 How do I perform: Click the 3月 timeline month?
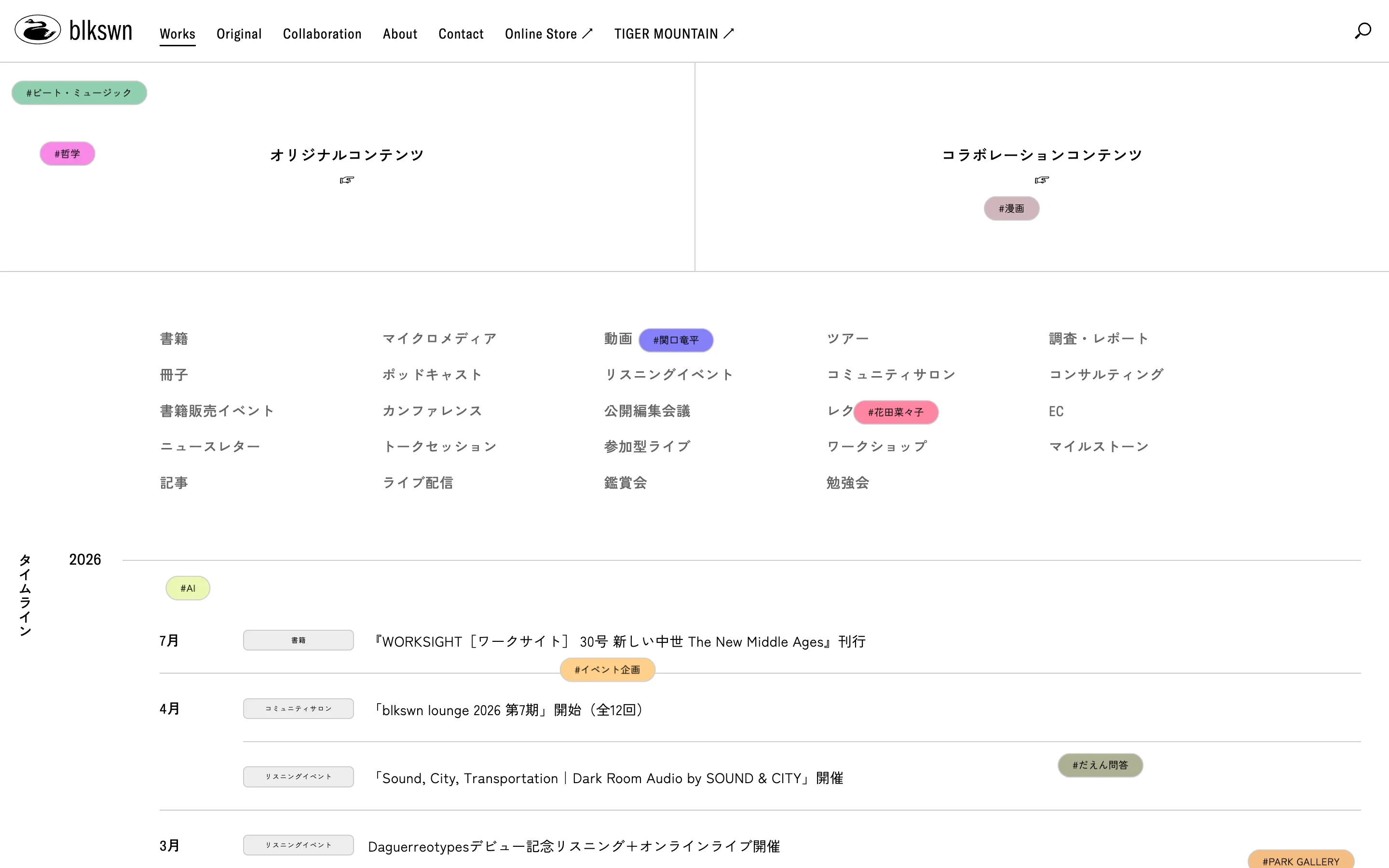[x=170, y=846]
